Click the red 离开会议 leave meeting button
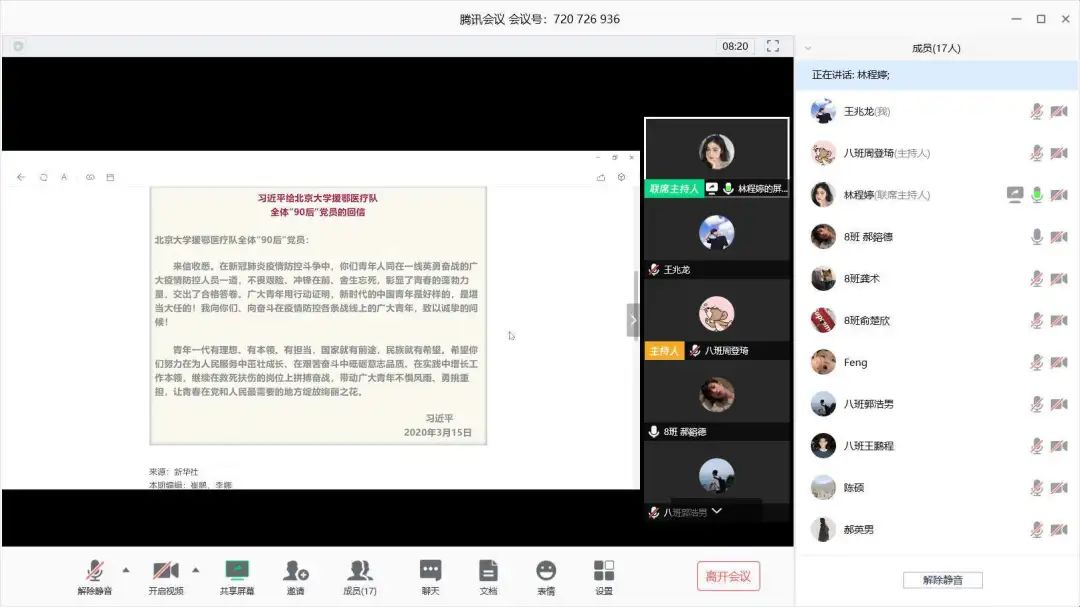Image resolution: width=1080 pixels, height=607 pixels. [729, 576]
